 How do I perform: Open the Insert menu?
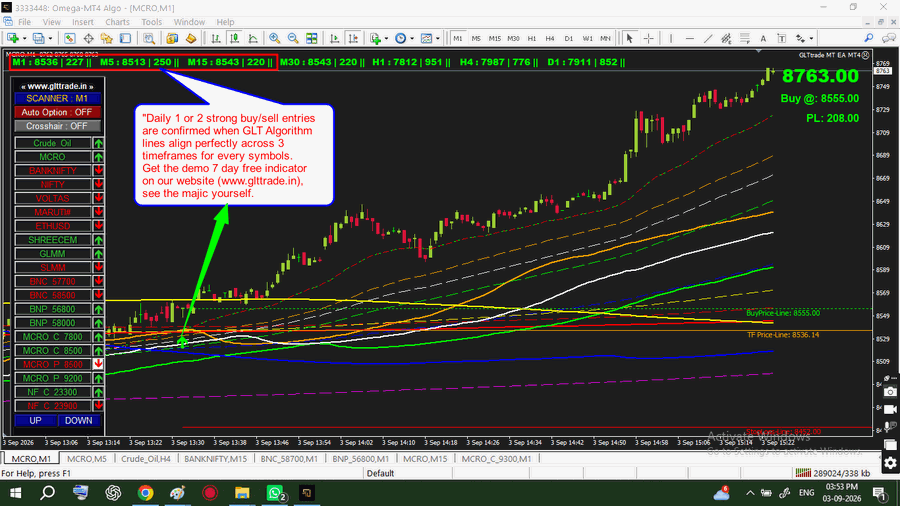click(x=83, y=22)
